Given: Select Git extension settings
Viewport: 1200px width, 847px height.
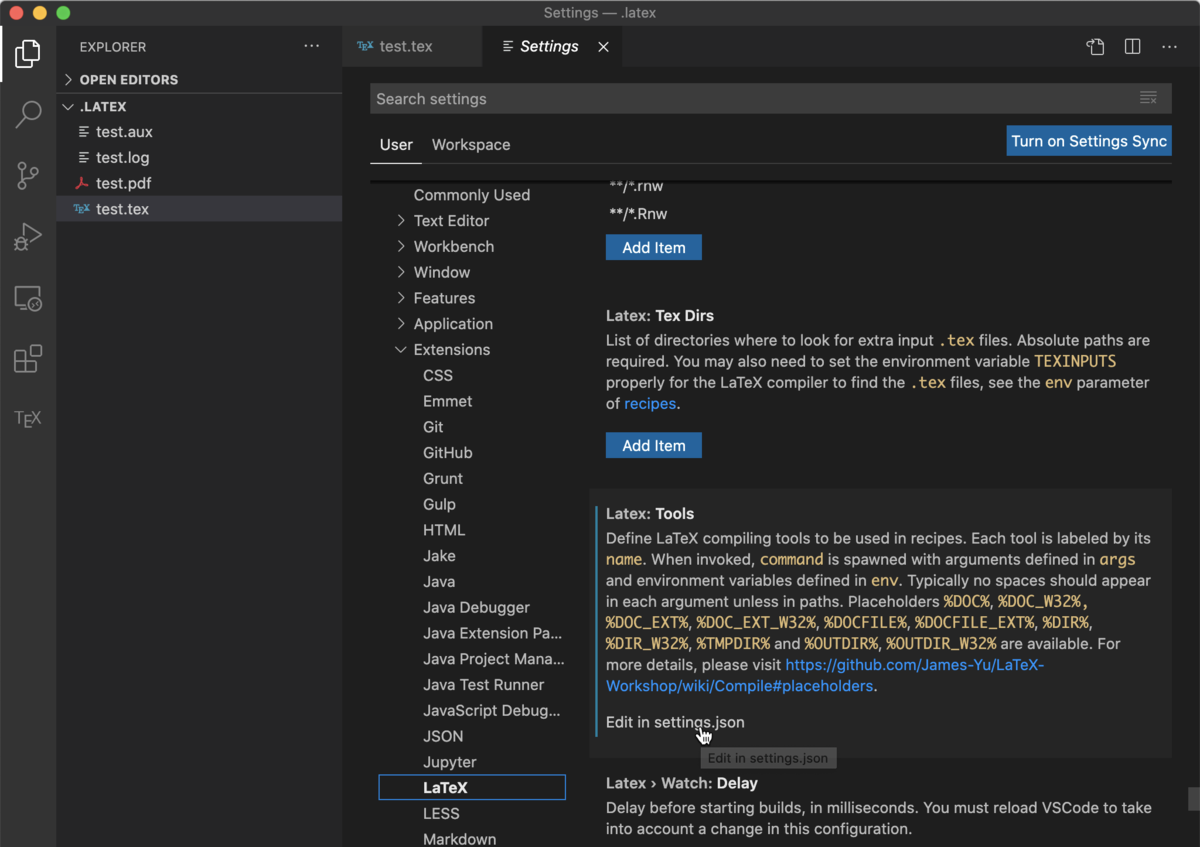Looking at the screenshot, I should (433, 427).
